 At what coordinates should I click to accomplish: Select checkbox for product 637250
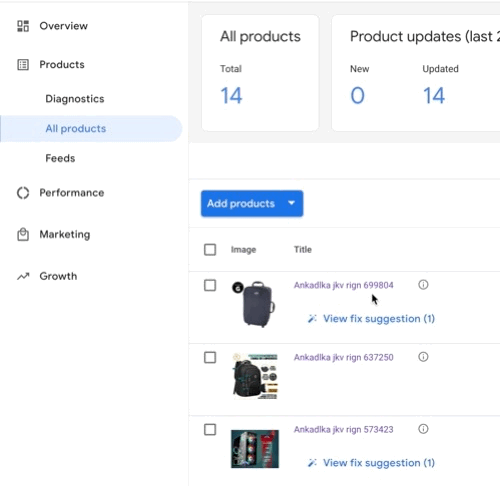210,357
